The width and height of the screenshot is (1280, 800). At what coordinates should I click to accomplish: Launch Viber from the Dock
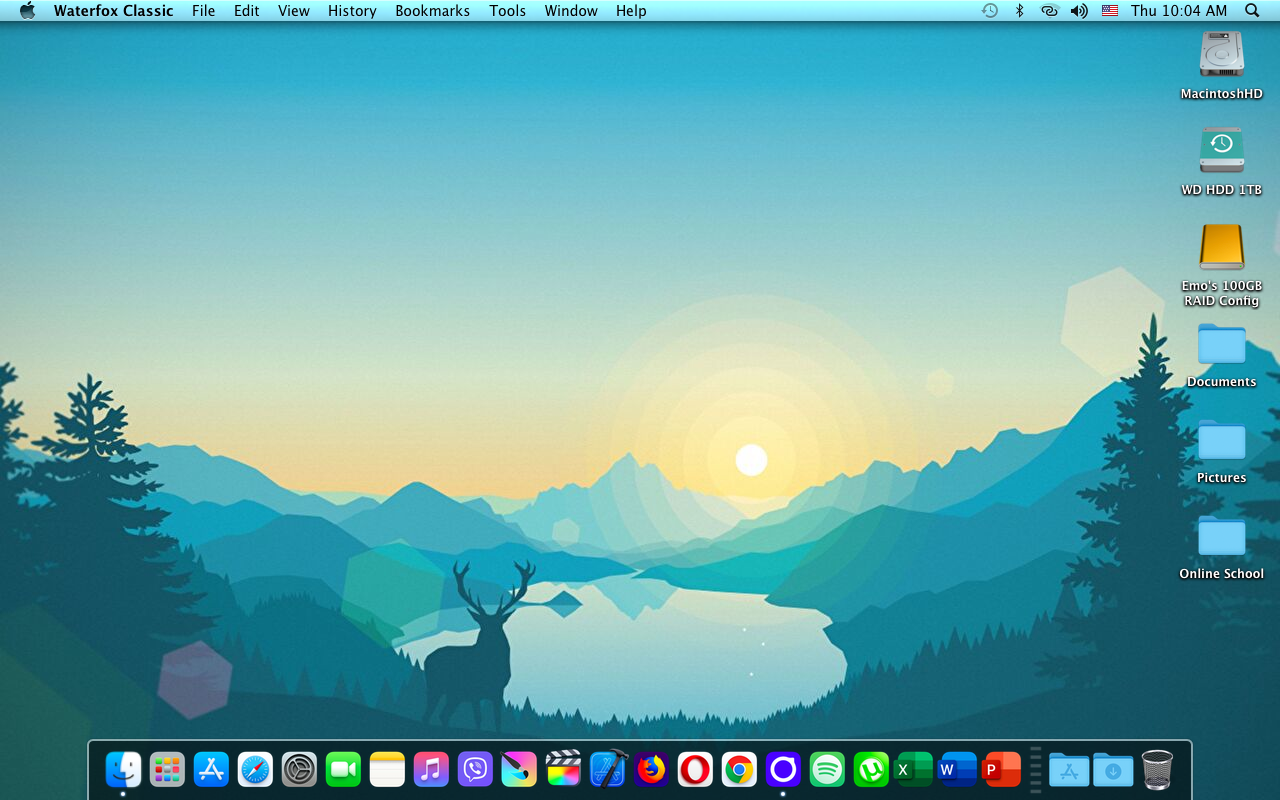[x=475, y=769]
